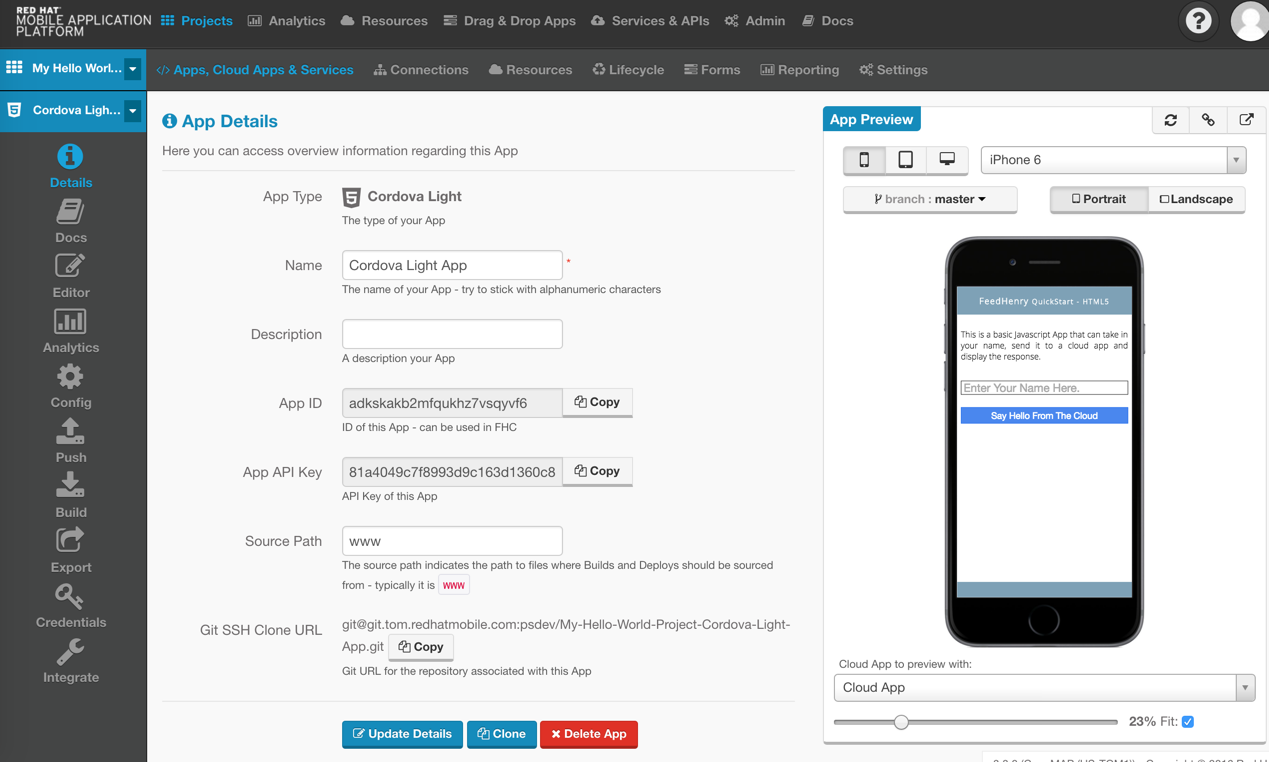The image size is (1269, 762).
Task: Open the Admin menu
Action: (x=755, y=21)
